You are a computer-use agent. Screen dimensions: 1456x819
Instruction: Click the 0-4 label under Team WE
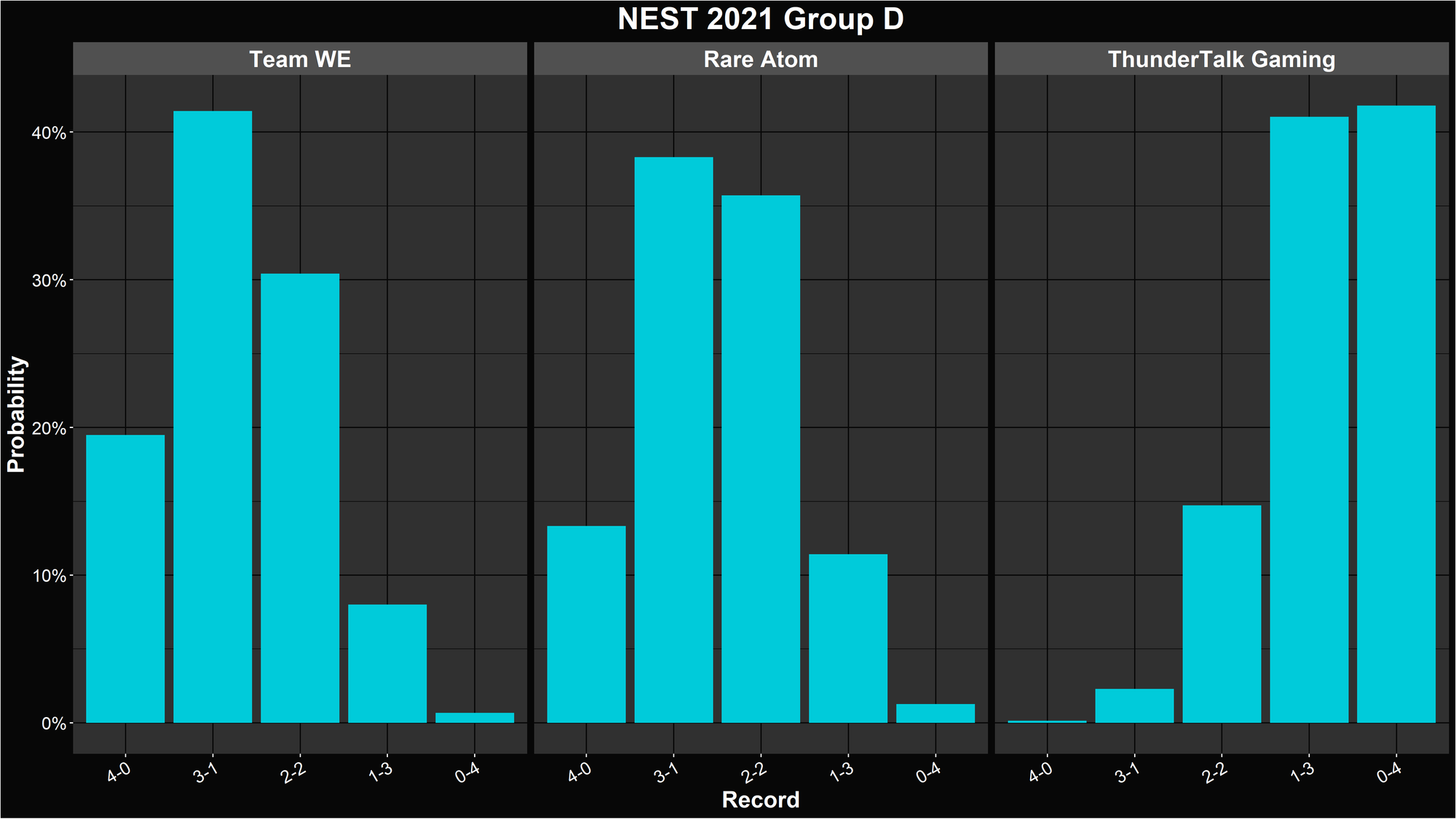[x=468, y=773]
